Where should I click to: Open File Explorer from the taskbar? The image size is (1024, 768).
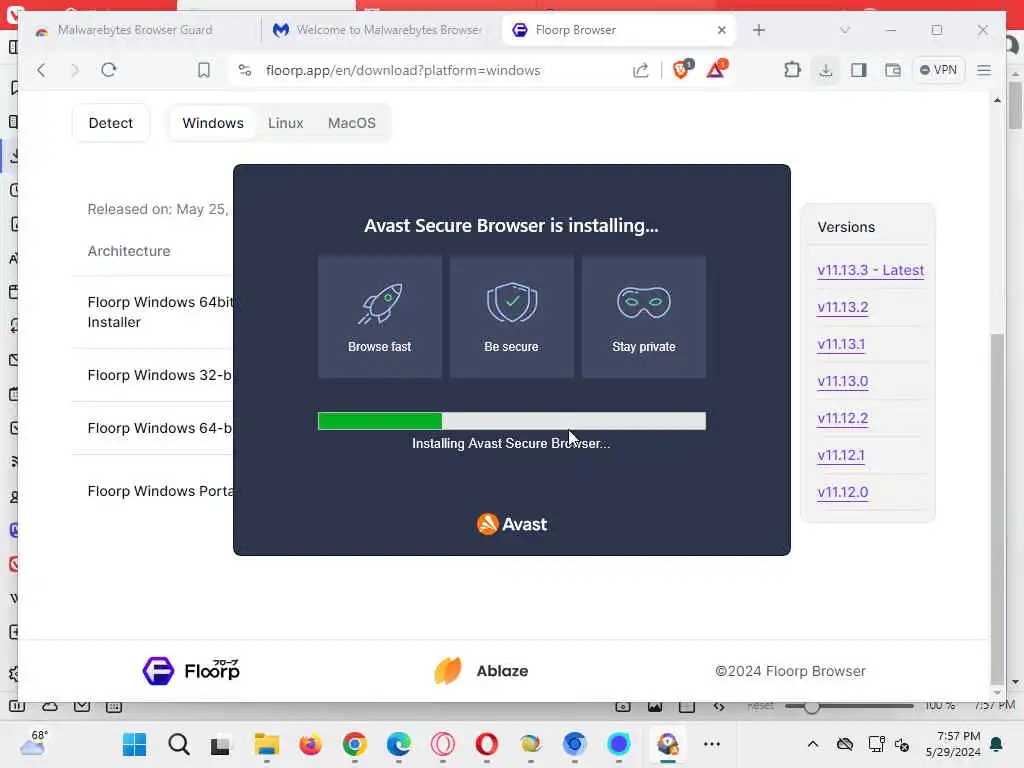(x=266, y=744)
